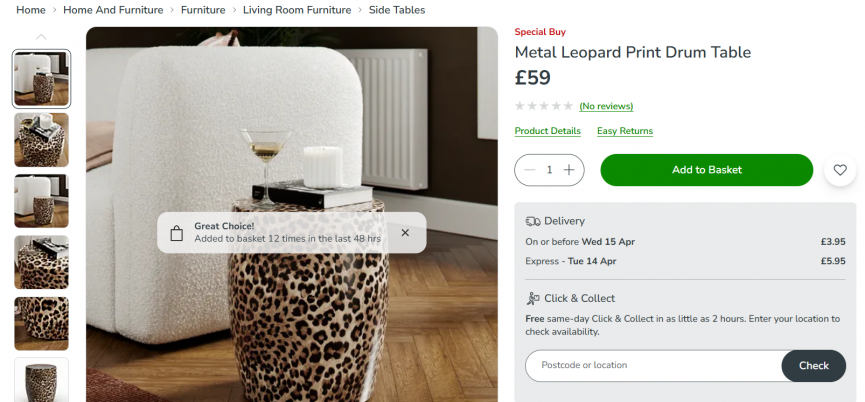
Task: Increase quantity with plus button
Action: click(569, 170)
